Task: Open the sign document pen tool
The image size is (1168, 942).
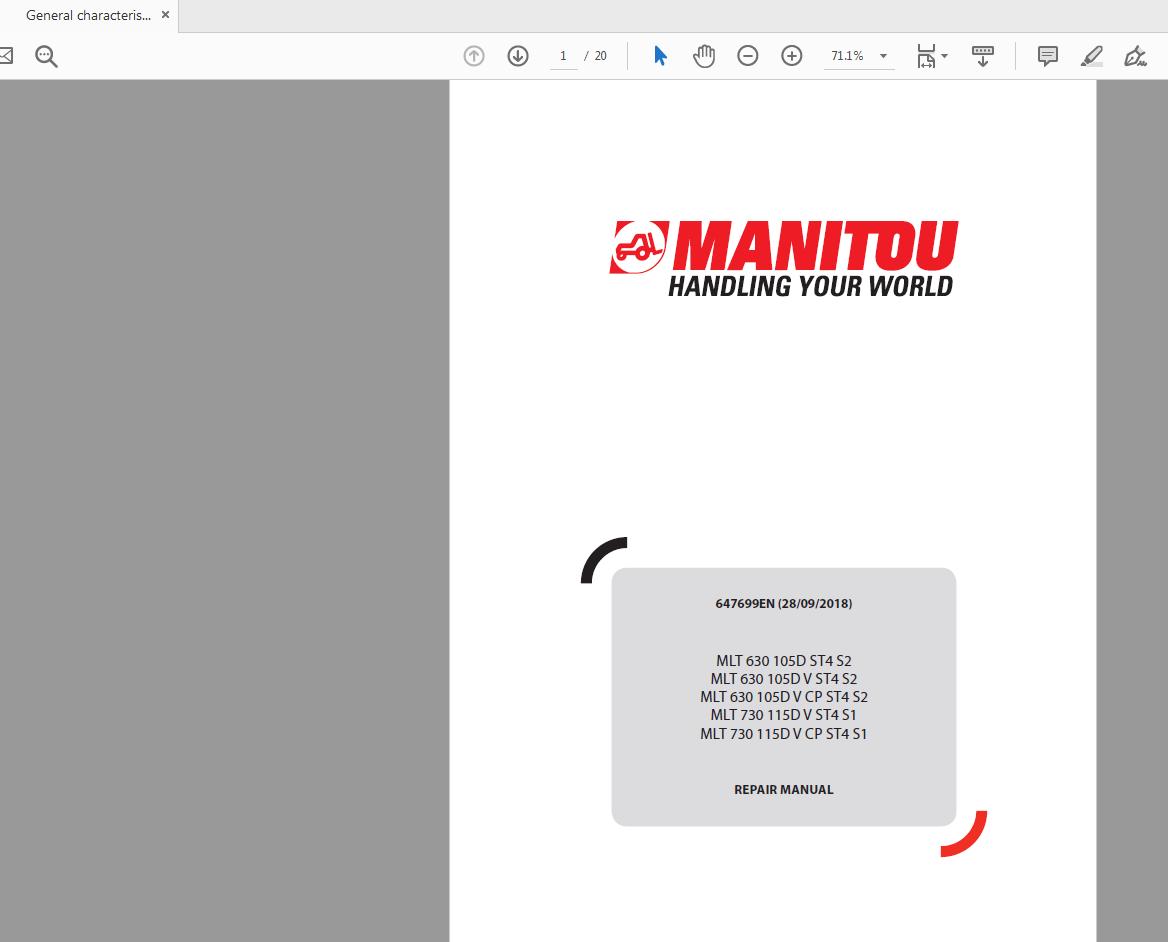Action: click(x=1135, y=56)
